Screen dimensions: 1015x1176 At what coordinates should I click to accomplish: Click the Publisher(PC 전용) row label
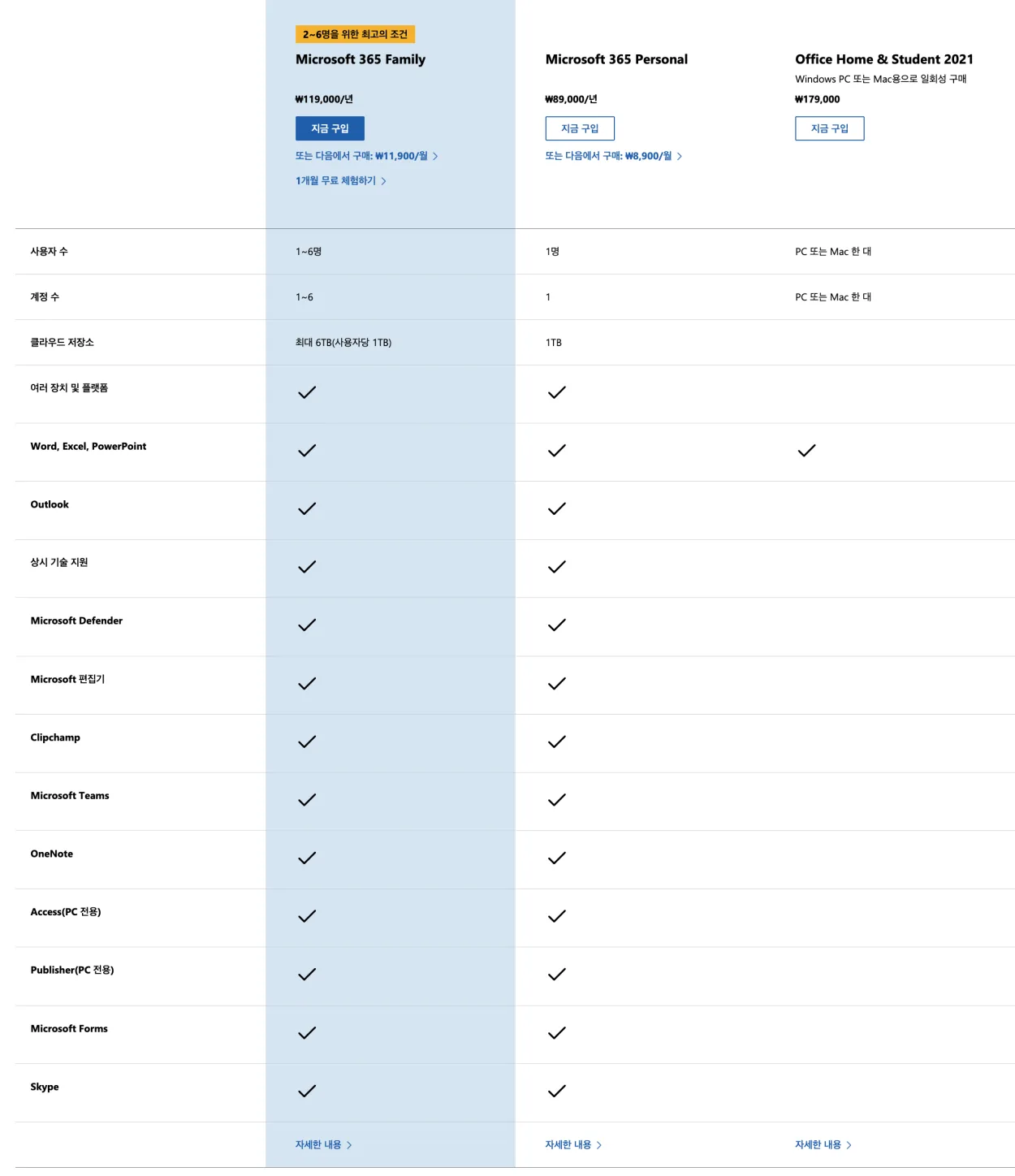point(72,971)
